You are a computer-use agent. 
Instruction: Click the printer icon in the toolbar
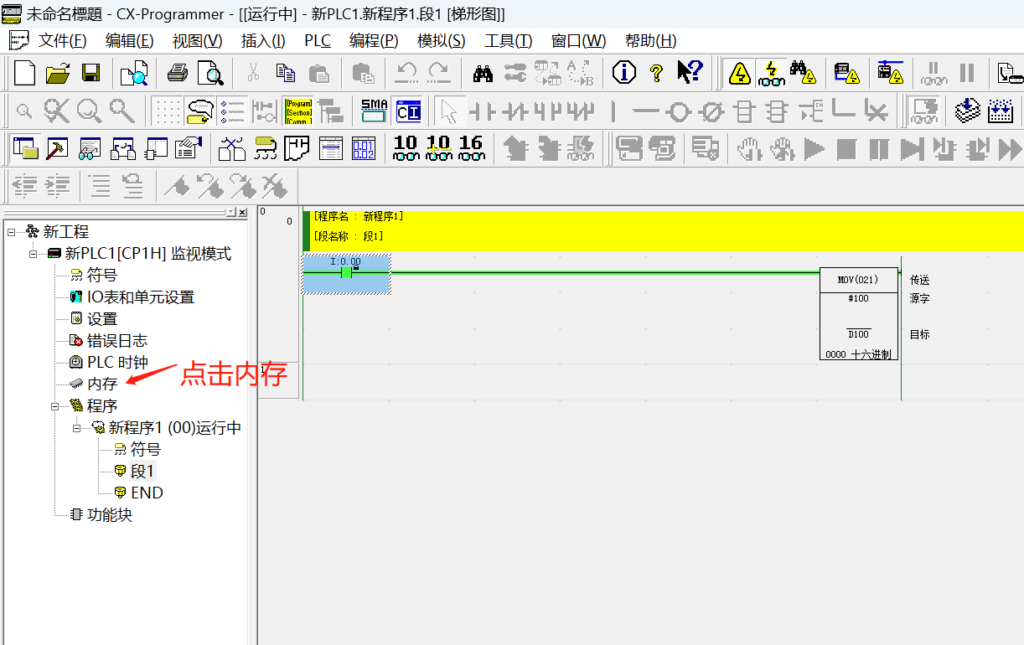coord(177,73)
